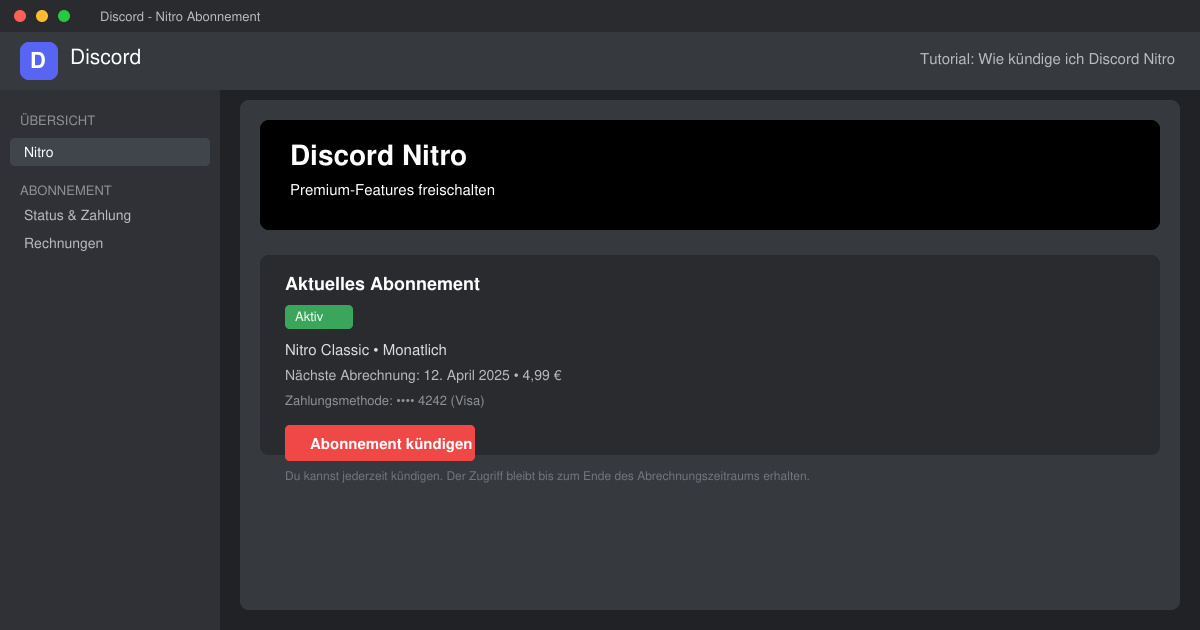The width and height of the screenshot is (1200, 630).
Task: Click the Zahlungsmethode Visa 4242 line
Action: [x=385, y=401]
